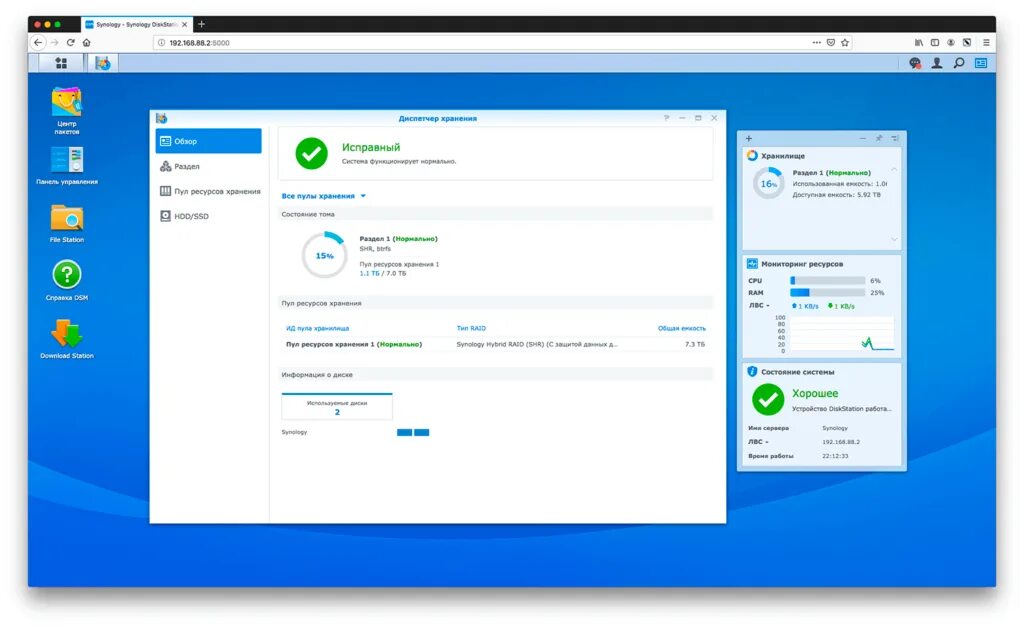Click second Synology disk slot block
This screenshot has width=1024, height=627.
(x=422, y=432)
